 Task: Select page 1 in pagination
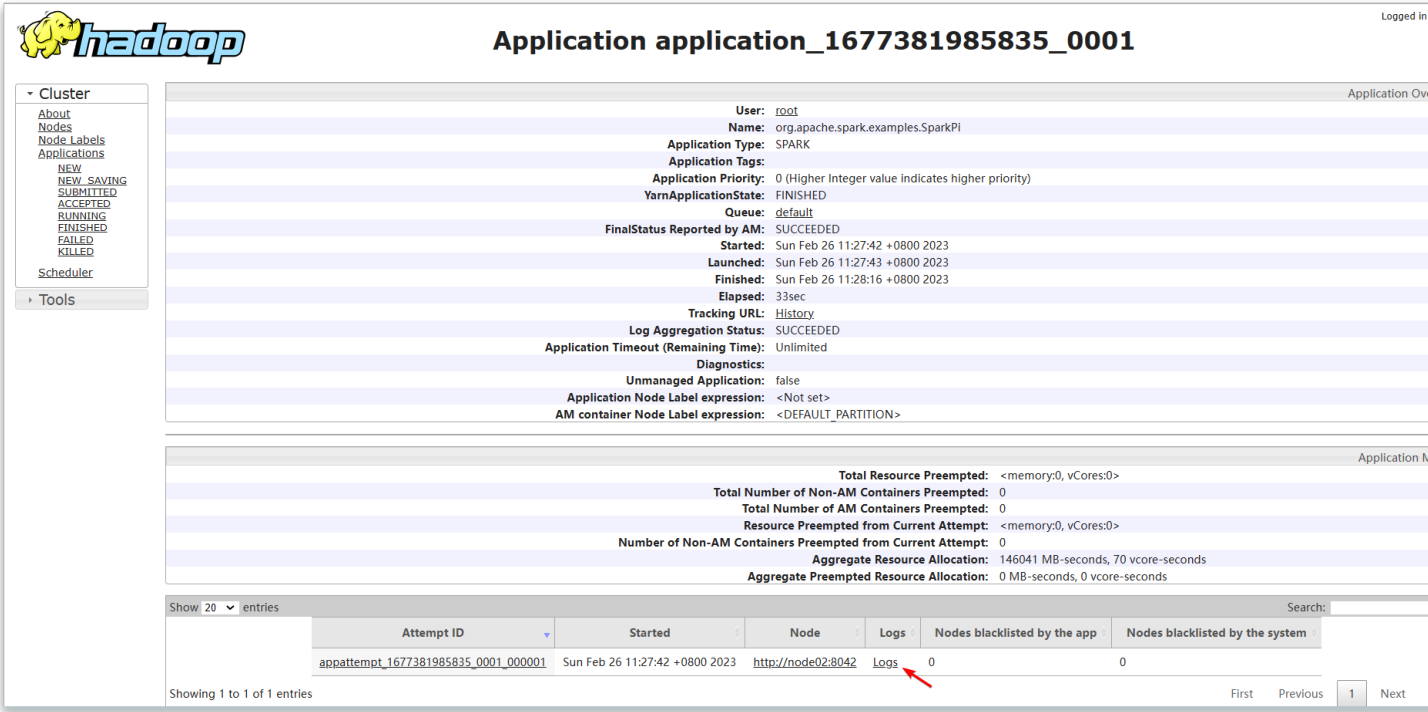click(x=1352, y=693)
